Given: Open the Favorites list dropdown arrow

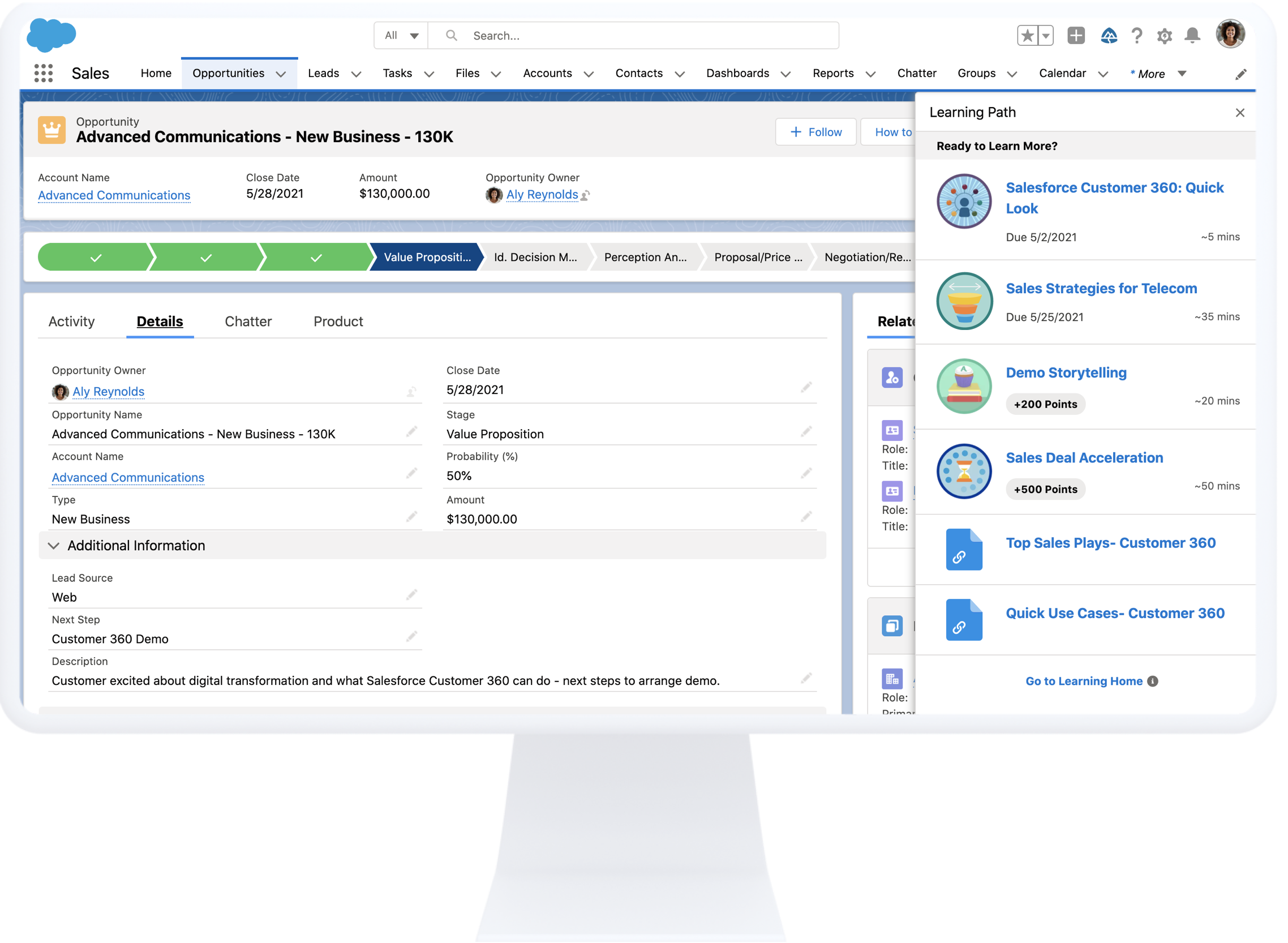Looking at the screenshot, I should pyautogui.click(x=1045, y=36).
